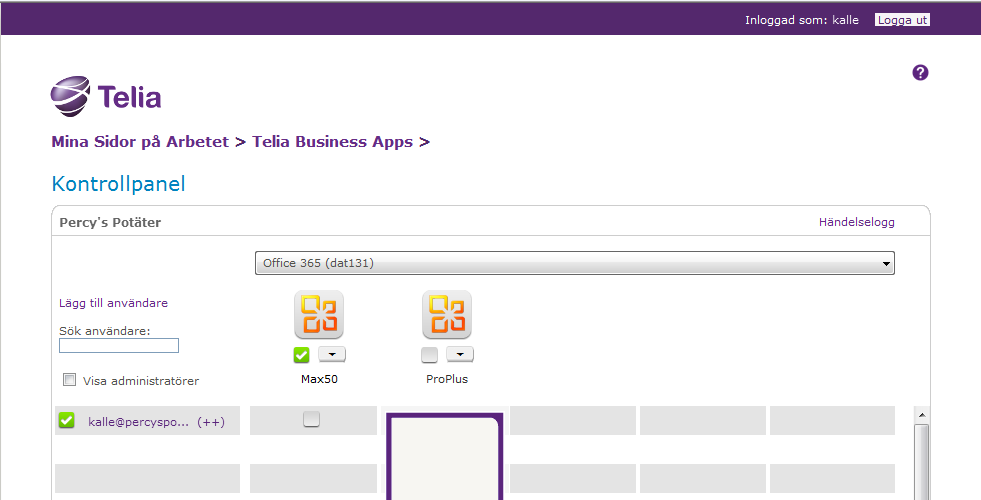Click the Kontrollpanel heading

click(x=118, y=184)
